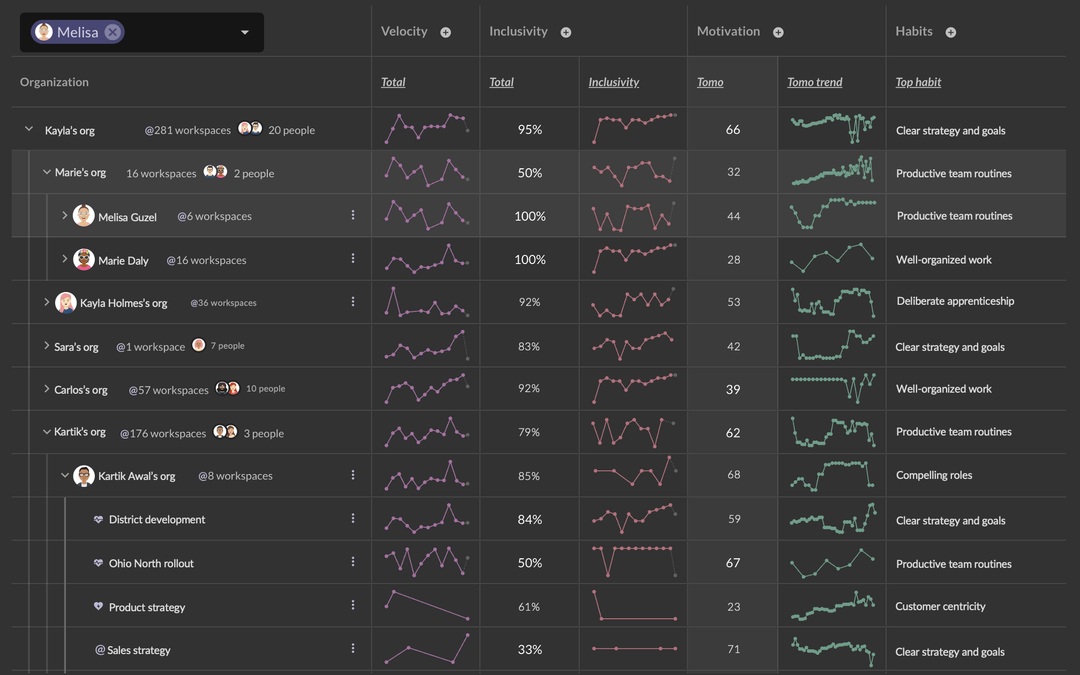
Task: Click the plus icon beside Inclusivity
Action: pos(565,32)
